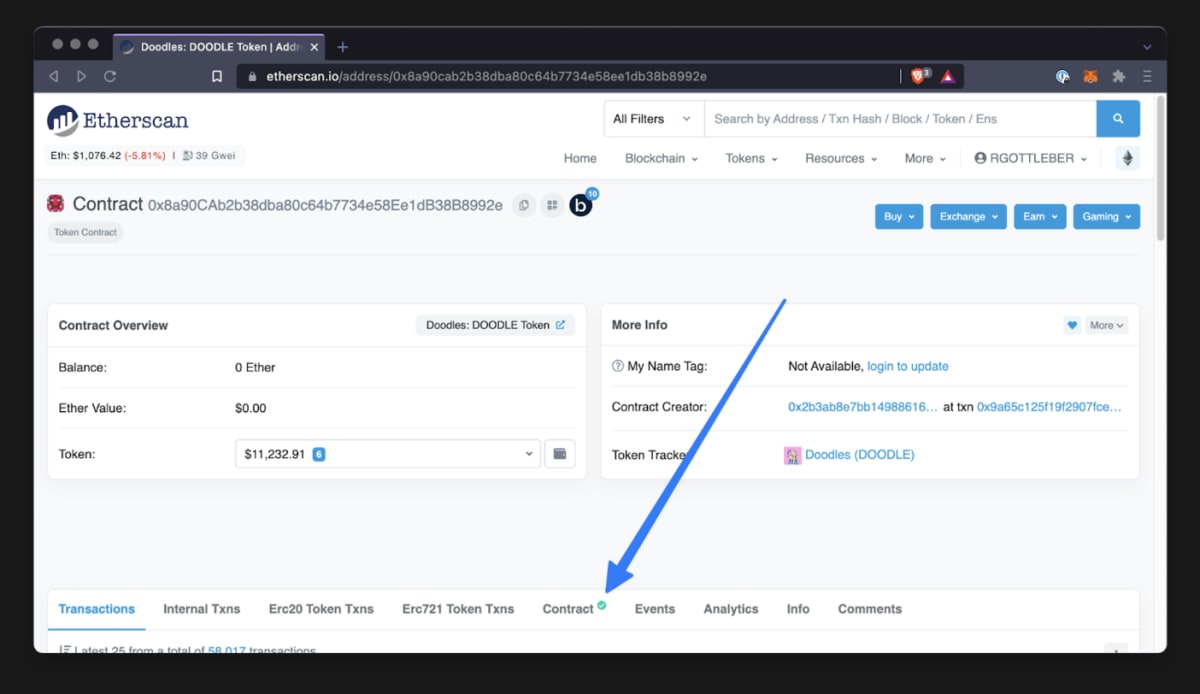The image size is (1200, 694).
Task: Click the browser address bar URL
Action: [486, 76]
